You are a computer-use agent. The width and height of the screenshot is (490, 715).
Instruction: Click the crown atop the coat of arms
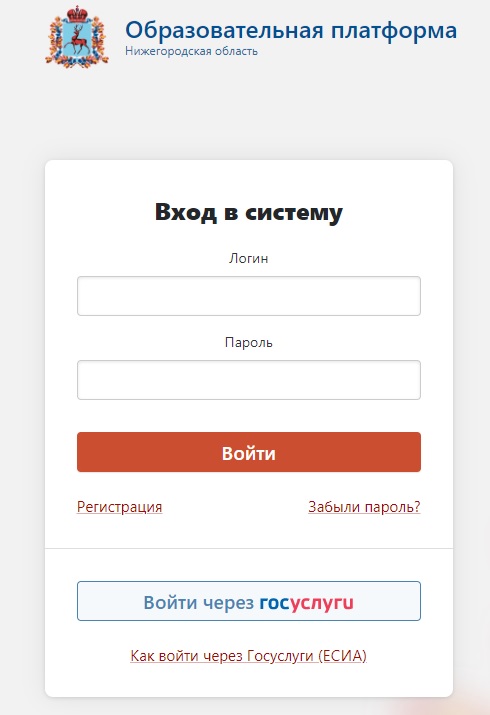(77, 13)
